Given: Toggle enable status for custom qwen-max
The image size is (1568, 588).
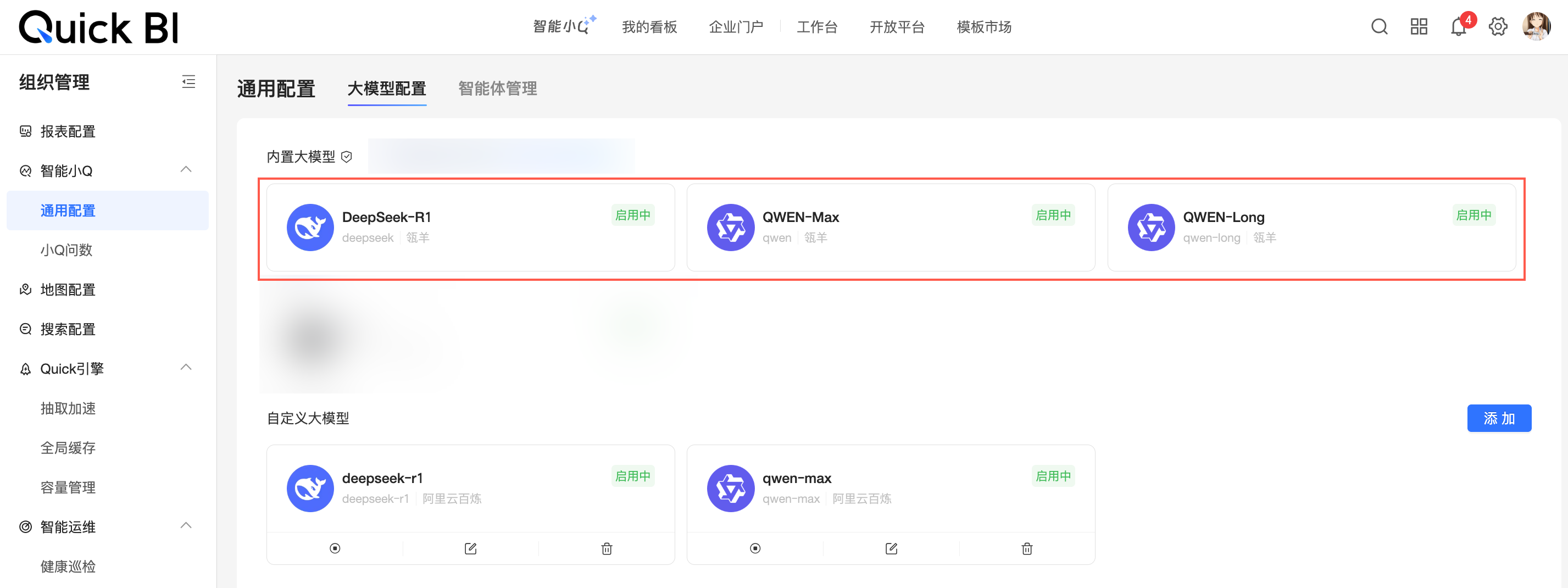Looking at the screenshot, I should 755,548.
